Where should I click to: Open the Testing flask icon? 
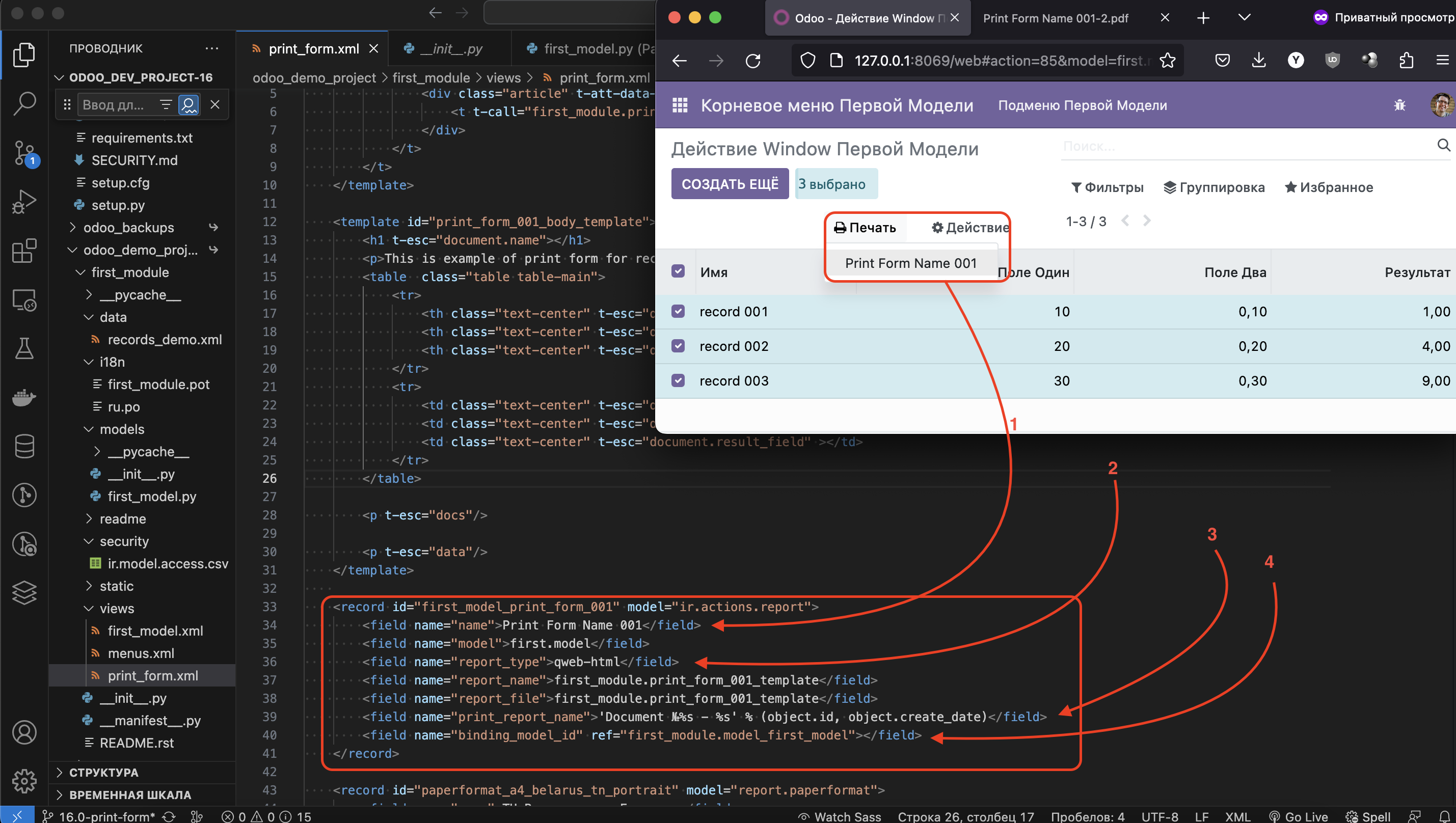point(24,348)
